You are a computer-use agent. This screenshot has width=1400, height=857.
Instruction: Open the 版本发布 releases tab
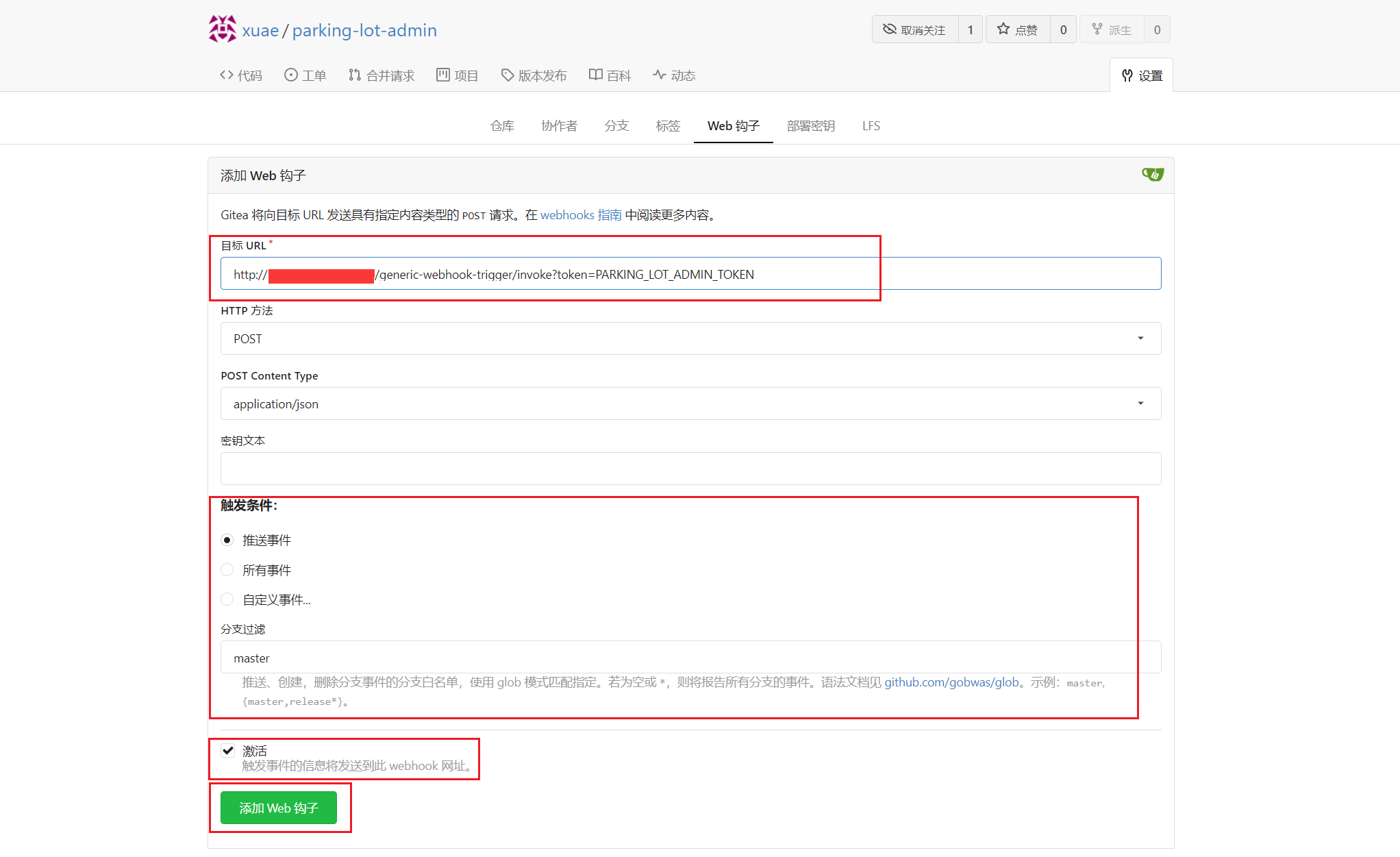pos(534,75)
